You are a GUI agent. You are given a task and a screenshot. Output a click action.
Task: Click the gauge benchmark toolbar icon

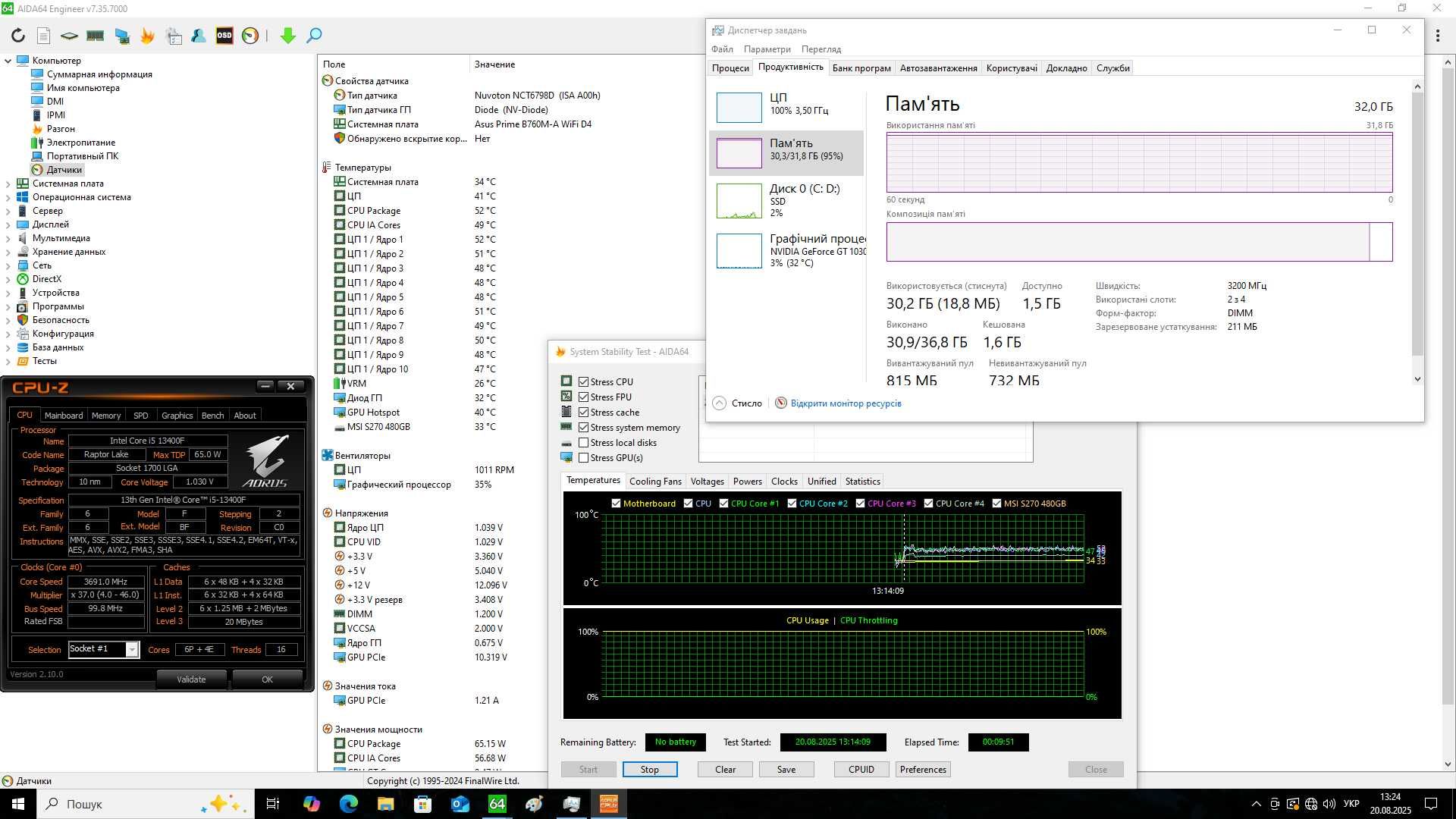pyautogui.click(x=250, y=36)
